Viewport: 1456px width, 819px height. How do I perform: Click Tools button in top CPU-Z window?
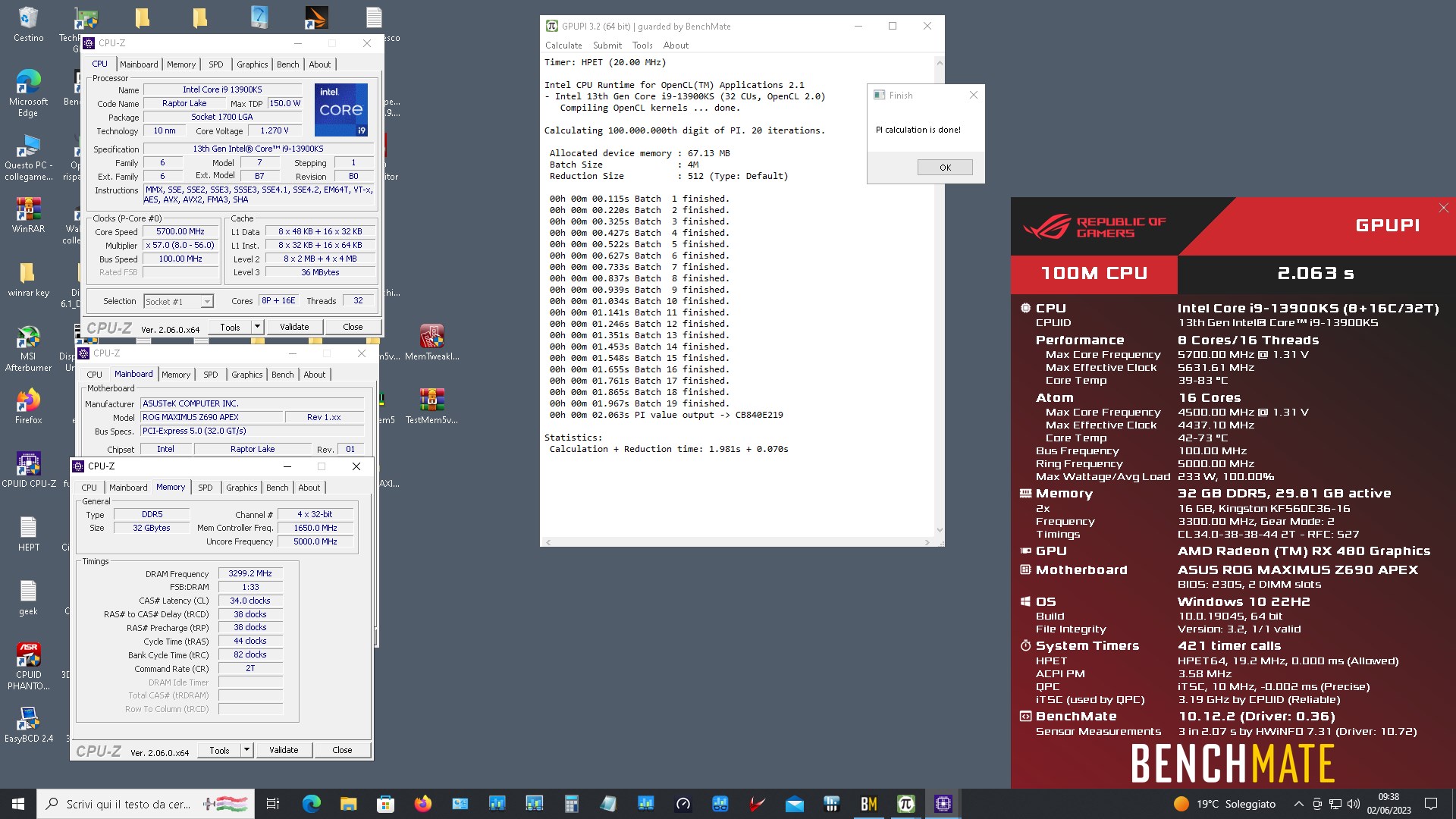230,327
